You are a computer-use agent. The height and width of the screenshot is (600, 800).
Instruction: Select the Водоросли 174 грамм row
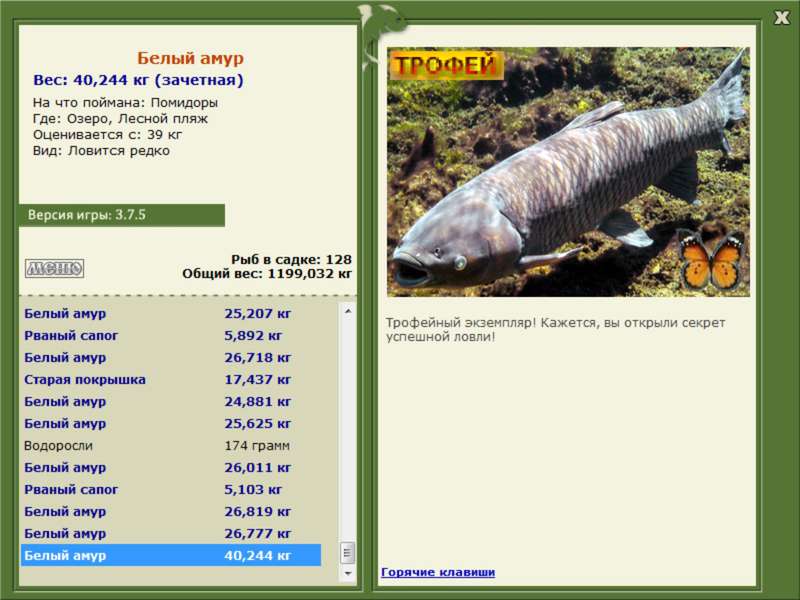[x=171, y=445]
